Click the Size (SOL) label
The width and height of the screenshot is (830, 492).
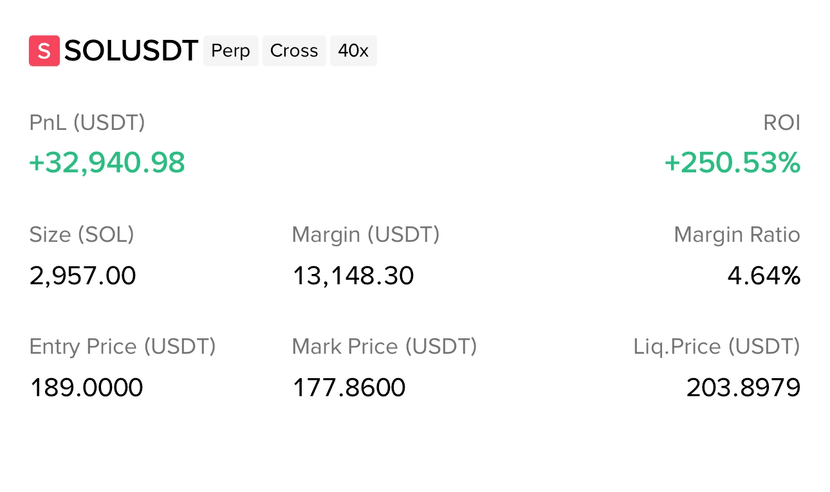82,235
